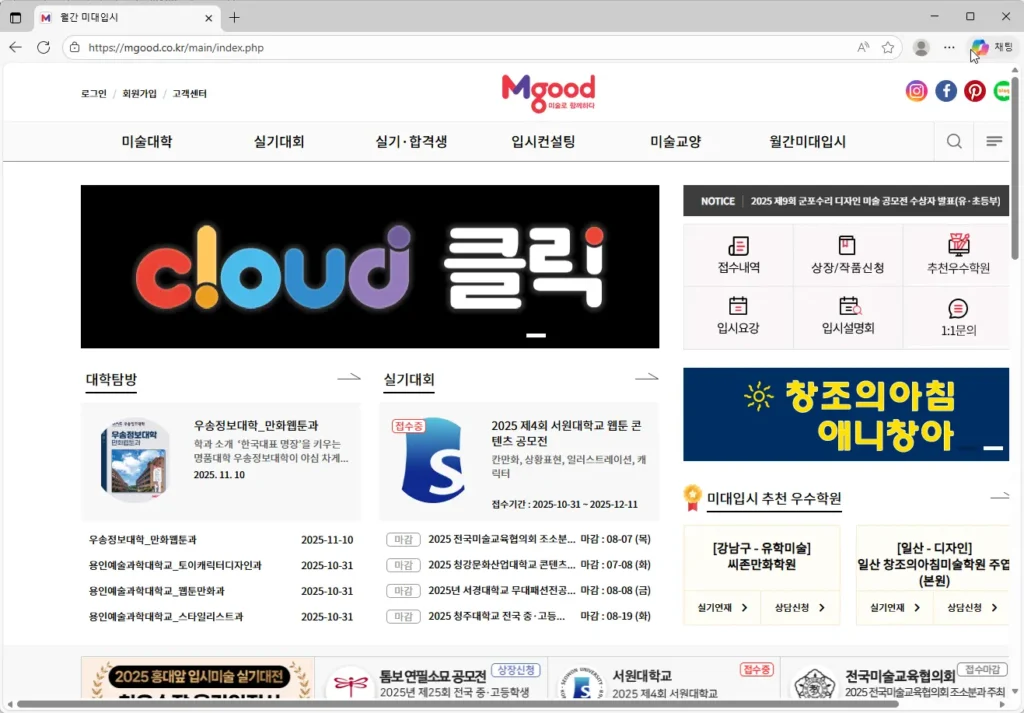1024x713 pixels.
Task: Expand the 대학탐방 section arrow
Action: [348, 376]
